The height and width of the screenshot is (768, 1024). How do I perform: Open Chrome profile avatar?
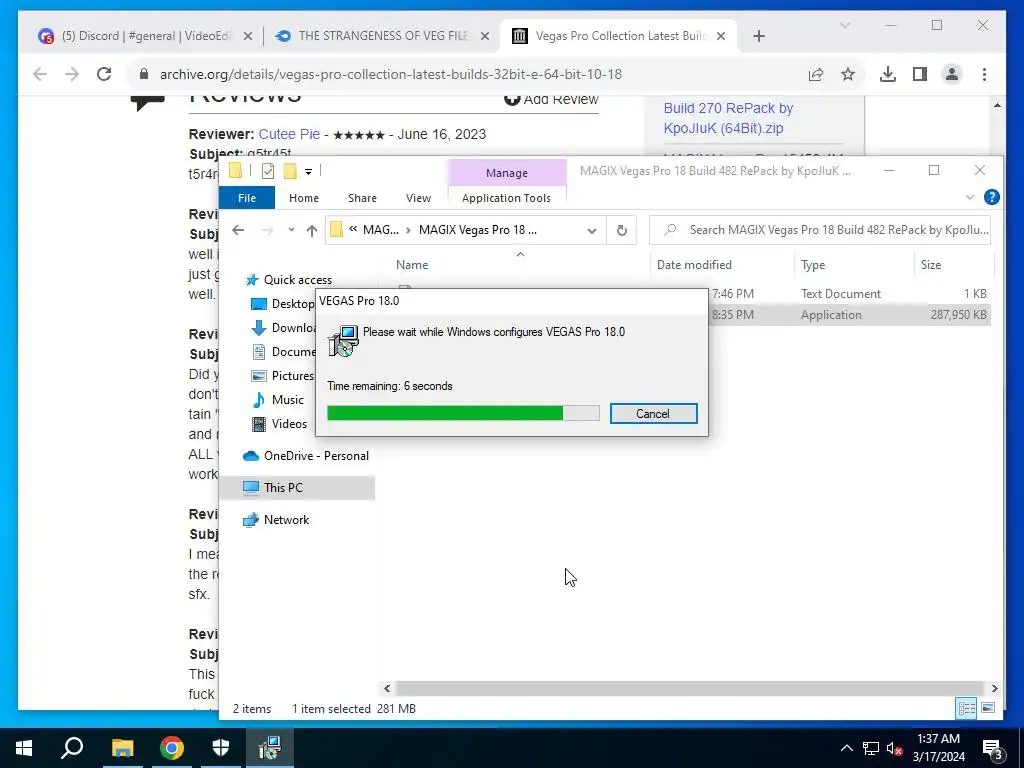tap(952, 74)
